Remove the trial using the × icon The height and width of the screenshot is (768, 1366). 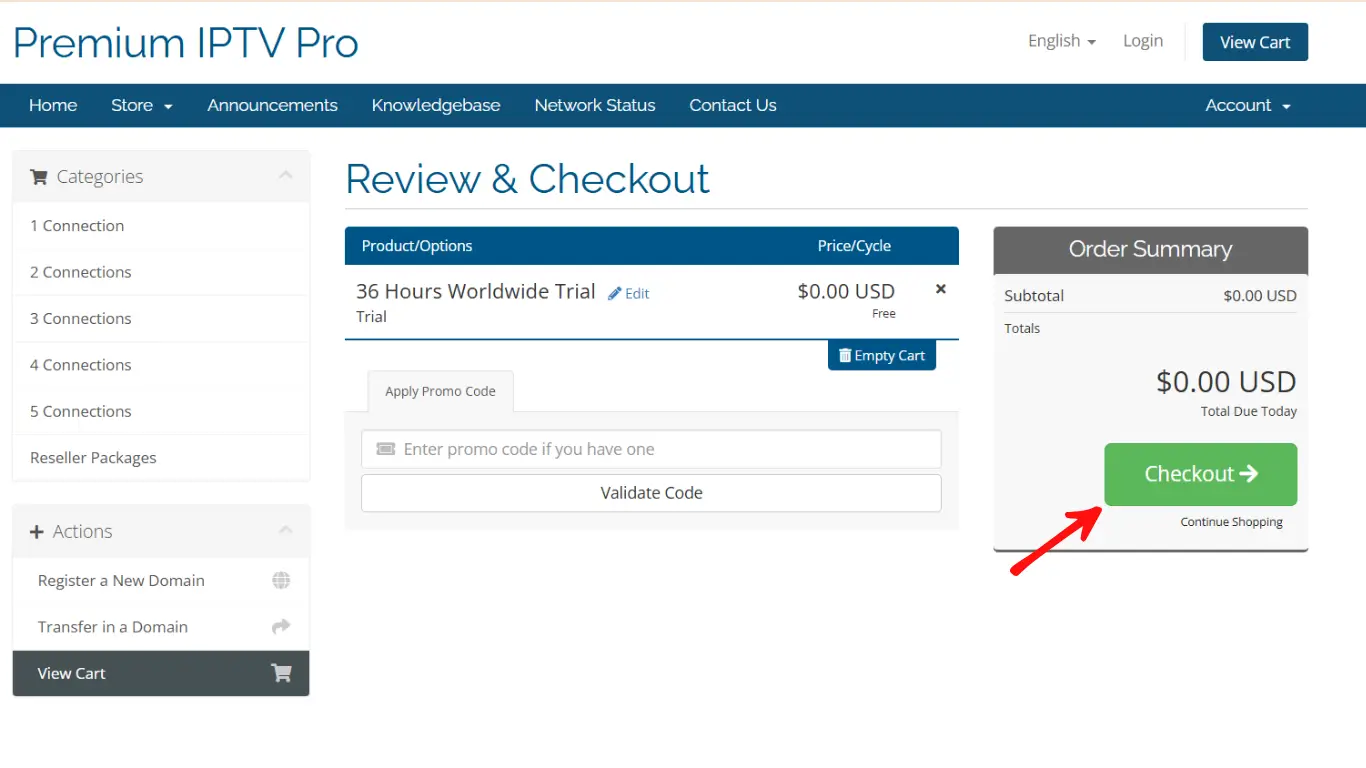click(940, 289)
